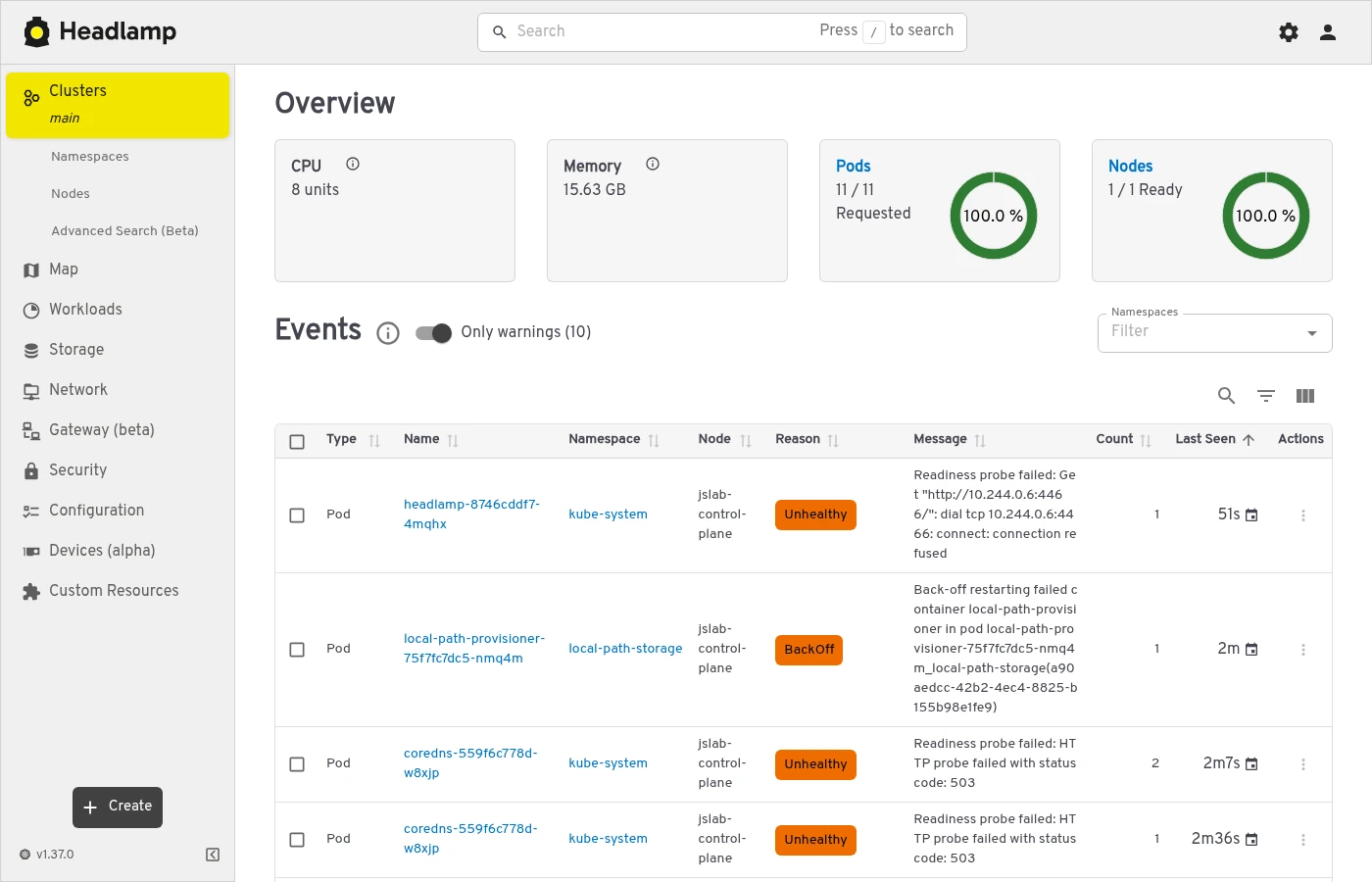
Task: Click the v1.37.0 version label
Action: tap(55, 855)
